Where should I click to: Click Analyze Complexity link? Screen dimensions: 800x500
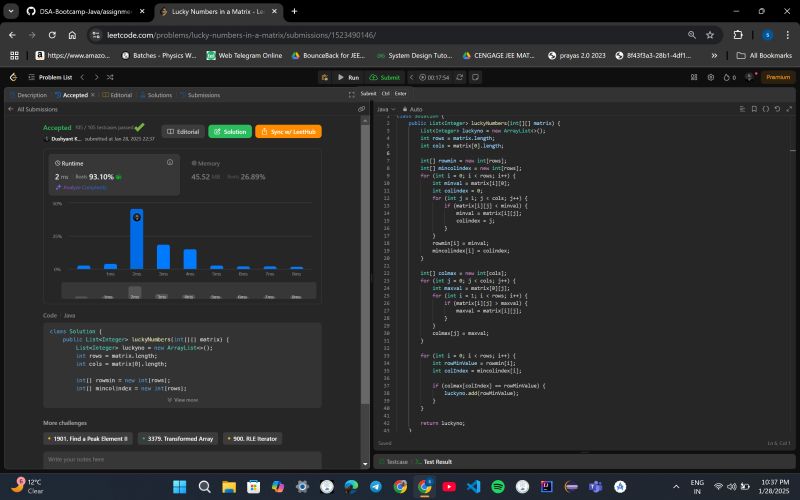click(x=81, y=187)
